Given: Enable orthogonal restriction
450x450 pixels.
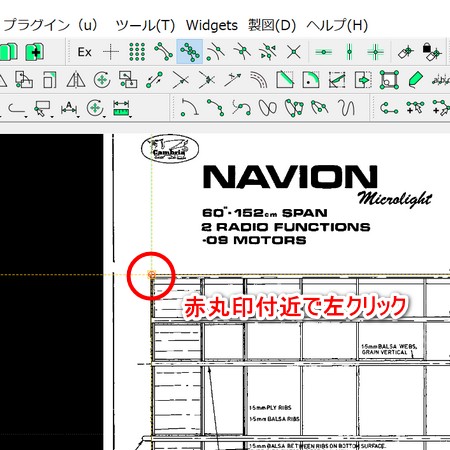Looking at the screenshot, I should click(x=375, y=52).
